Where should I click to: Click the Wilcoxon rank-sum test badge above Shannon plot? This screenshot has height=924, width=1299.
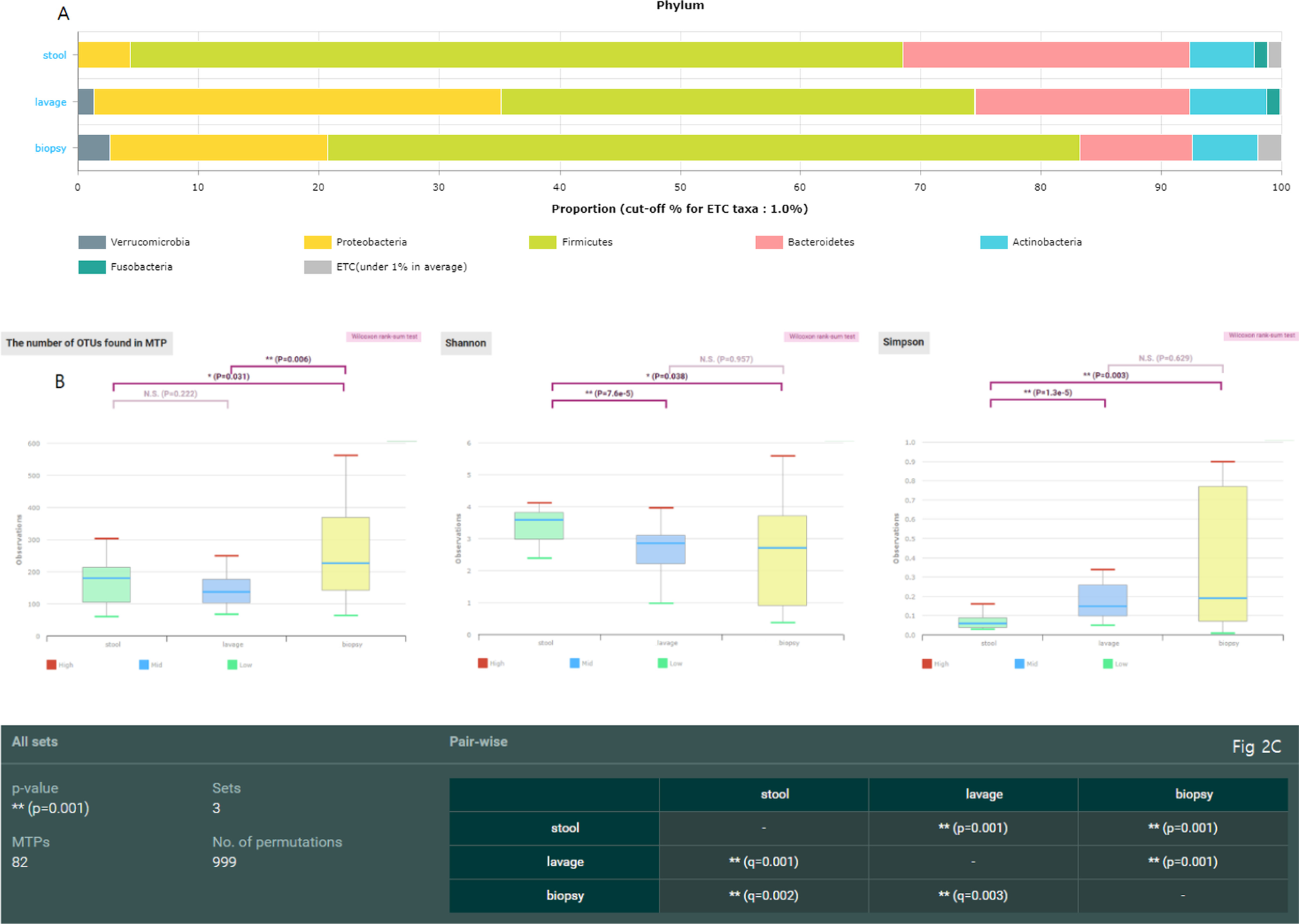(822, 337)
